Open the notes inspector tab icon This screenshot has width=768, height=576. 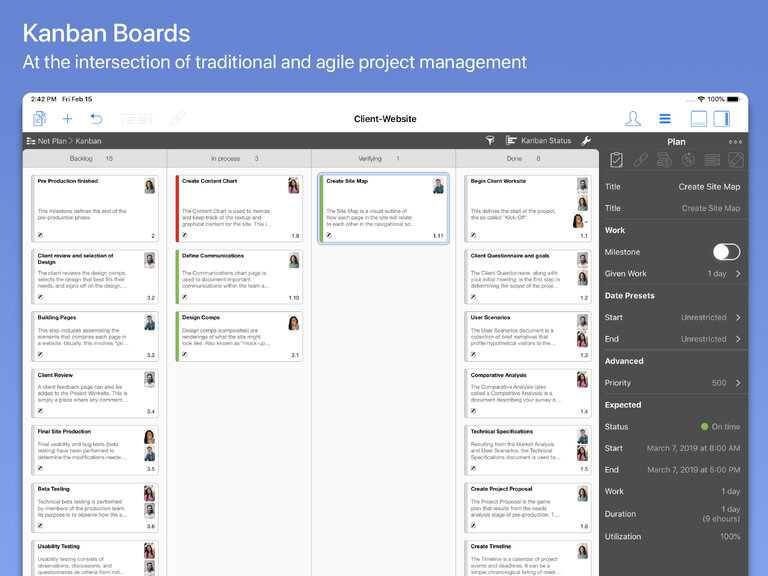736,160
